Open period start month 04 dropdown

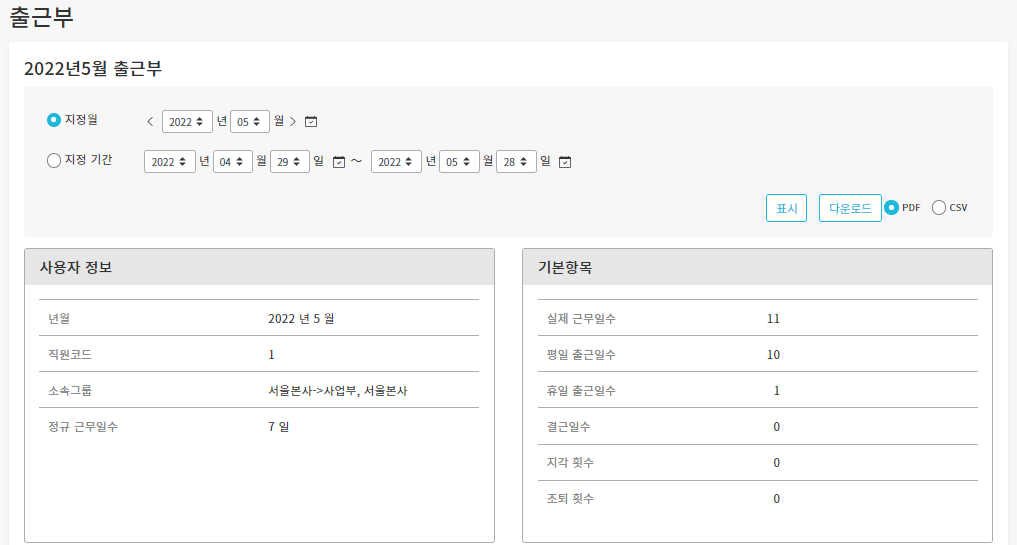(232, 162)
